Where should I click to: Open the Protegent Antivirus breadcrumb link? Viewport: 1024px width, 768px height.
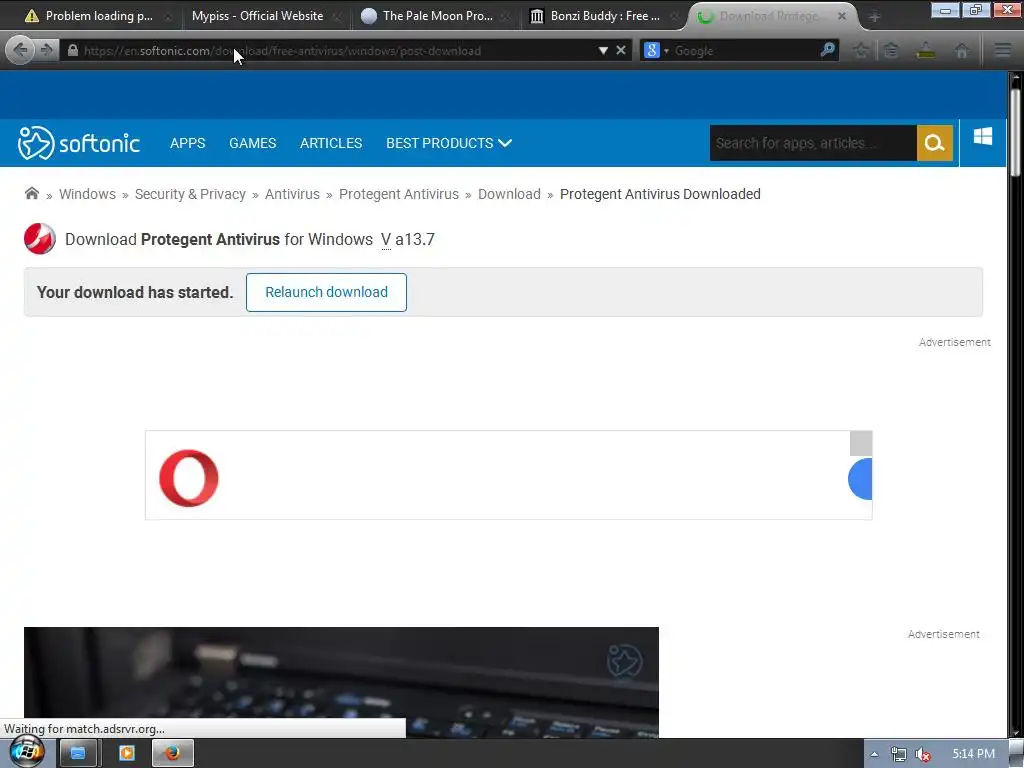point(398,194)
